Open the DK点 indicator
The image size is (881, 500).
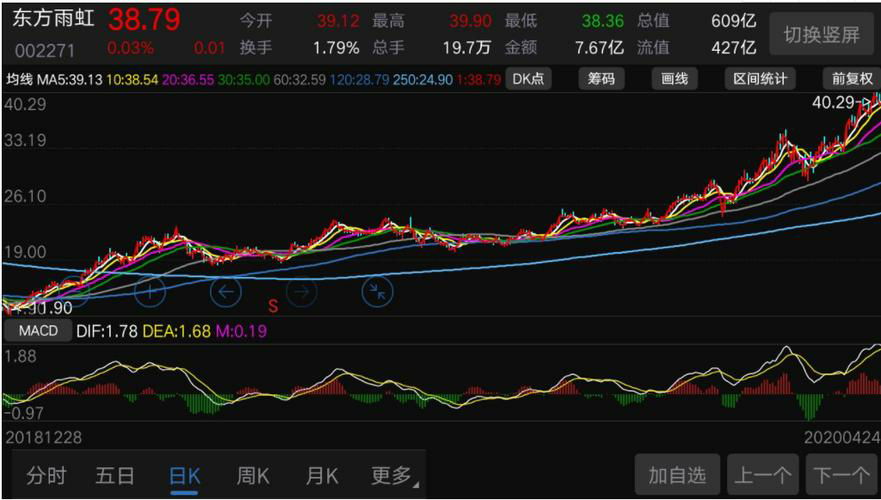(x=528, y=79)
